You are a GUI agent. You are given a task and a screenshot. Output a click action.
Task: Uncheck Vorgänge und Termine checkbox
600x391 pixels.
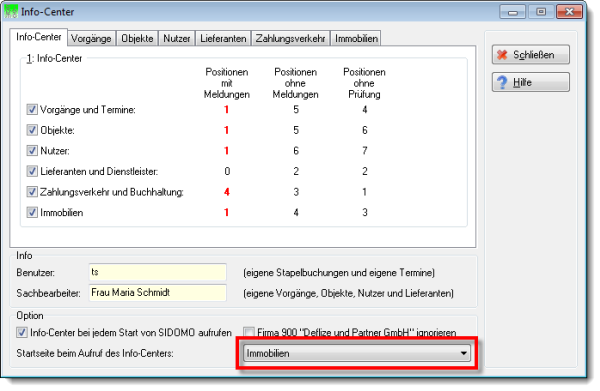tap(32, 110)
